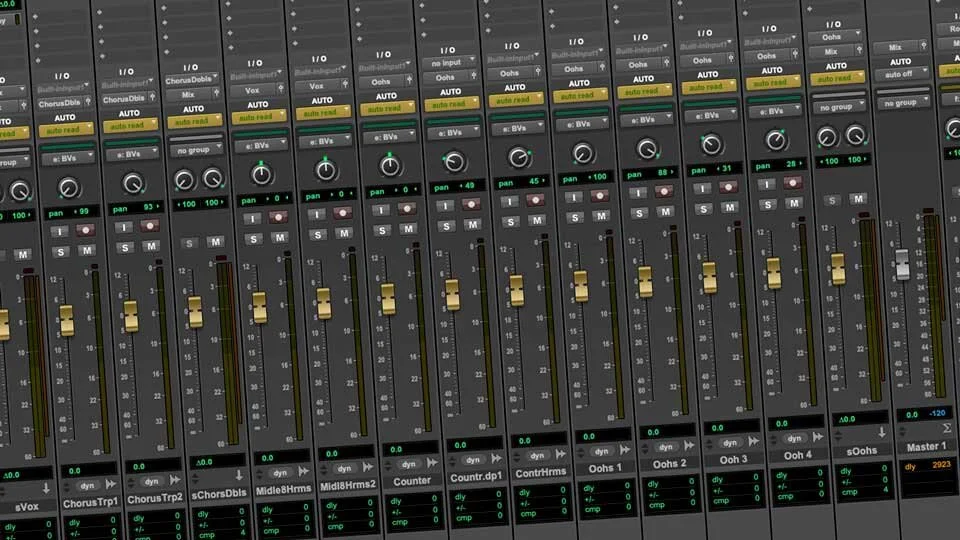Record-enable the ContrHrms track
The width and height of the screenshot is (960, 540).
point(536,200)
